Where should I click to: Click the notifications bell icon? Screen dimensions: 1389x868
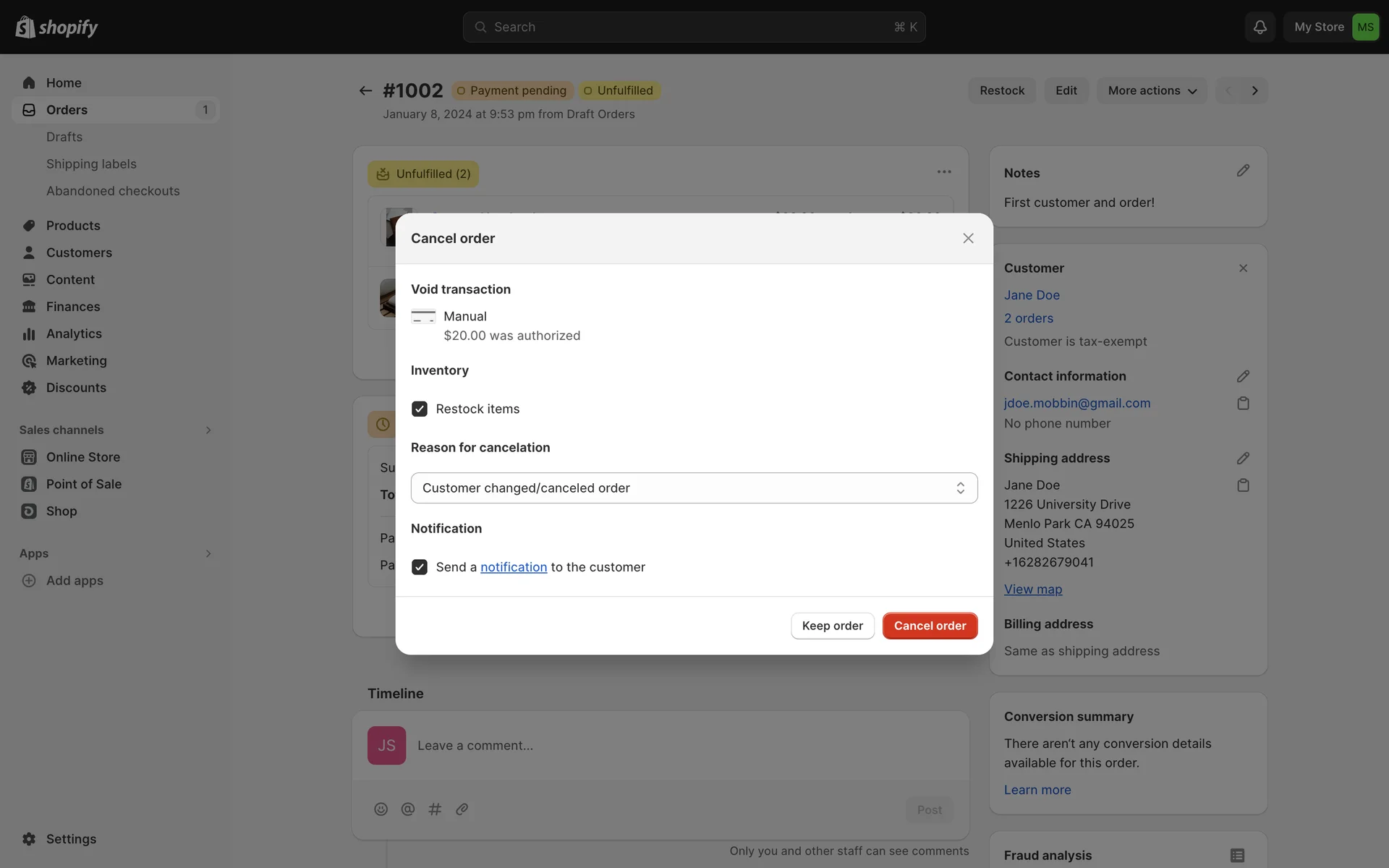coord(1260,27)
